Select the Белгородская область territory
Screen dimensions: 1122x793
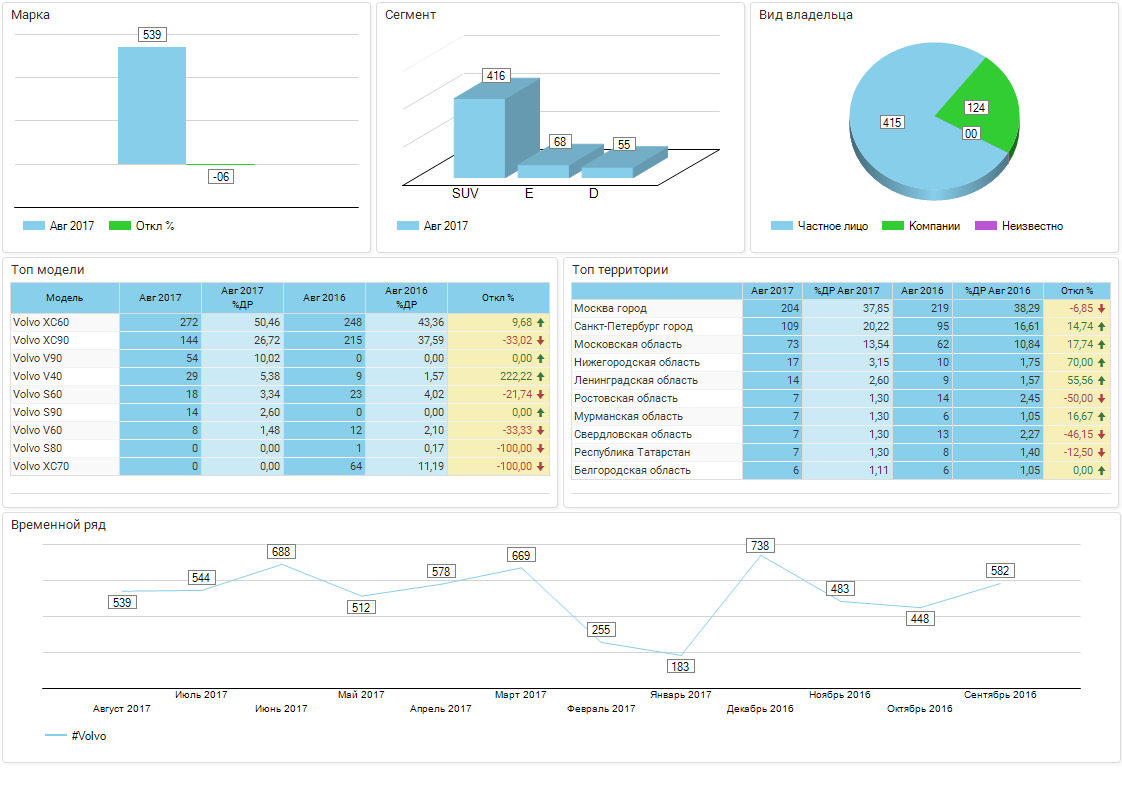pyautogui.click(x=633, y=470)
